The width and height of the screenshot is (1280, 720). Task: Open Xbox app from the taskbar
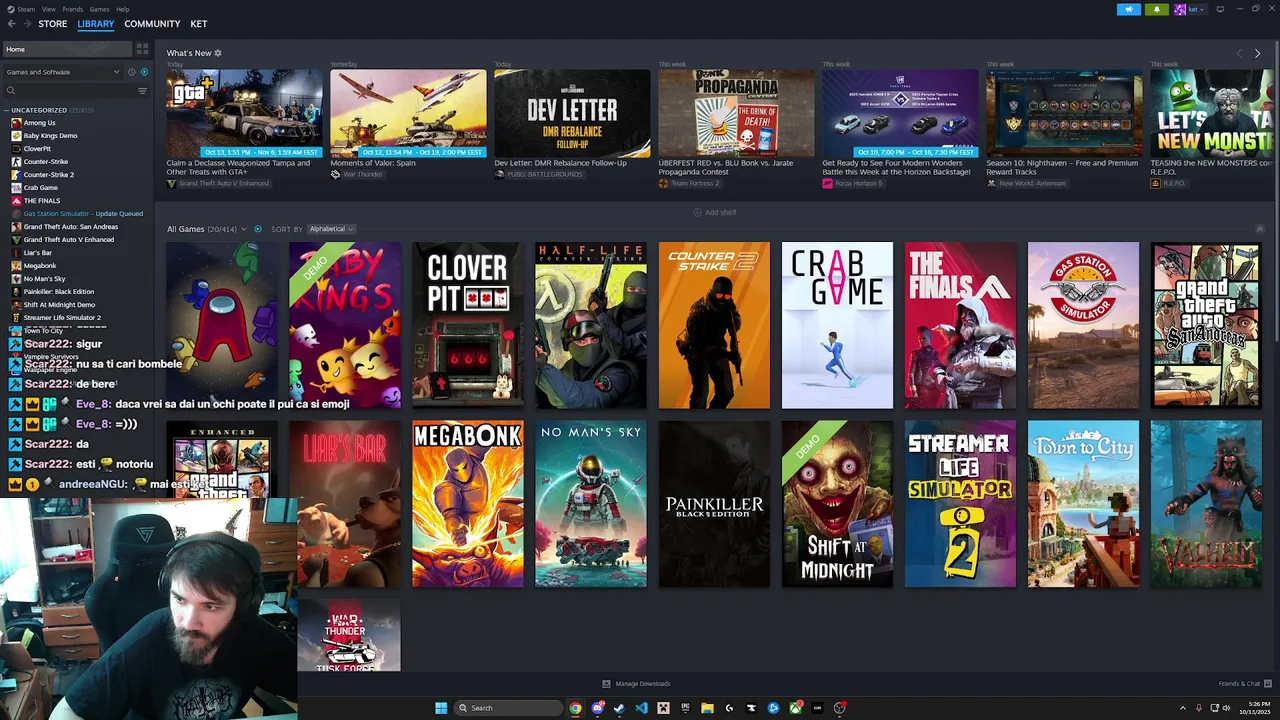795,708
